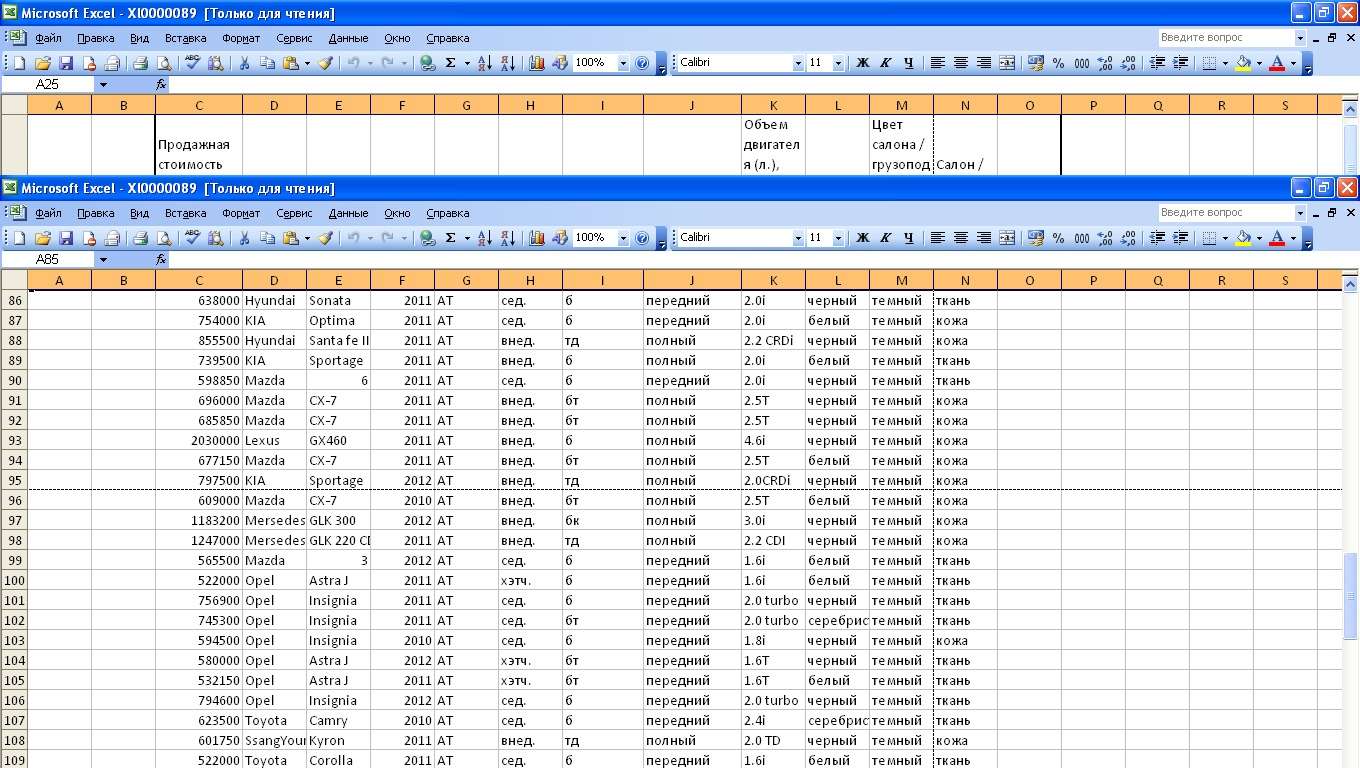Toggle Underline (Ч) in front window

click(909, 238)
